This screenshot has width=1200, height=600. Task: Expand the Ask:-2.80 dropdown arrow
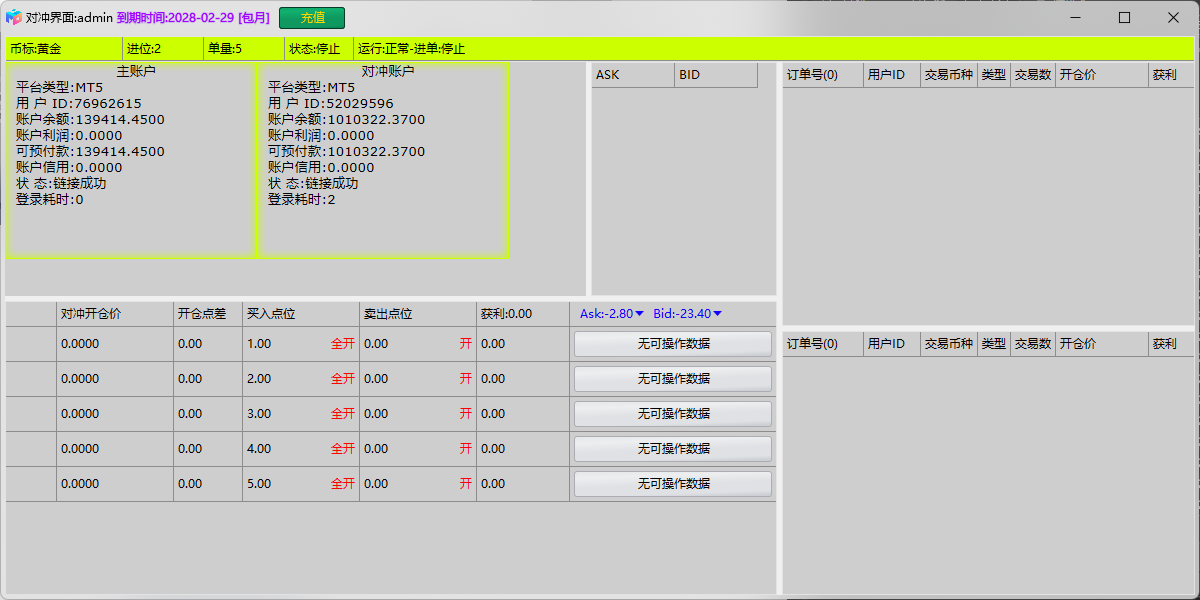tap(640, 314)
